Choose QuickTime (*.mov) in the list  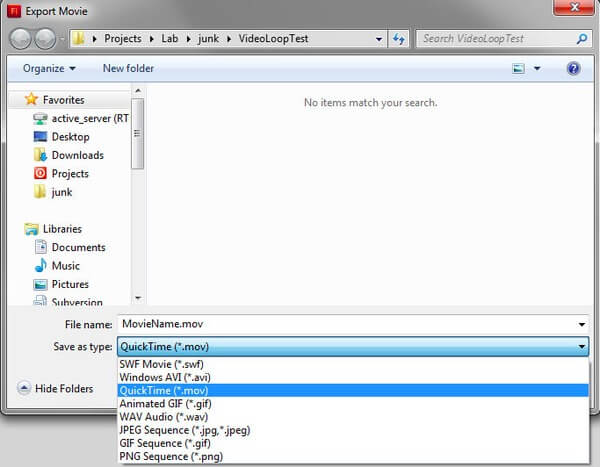353,390
